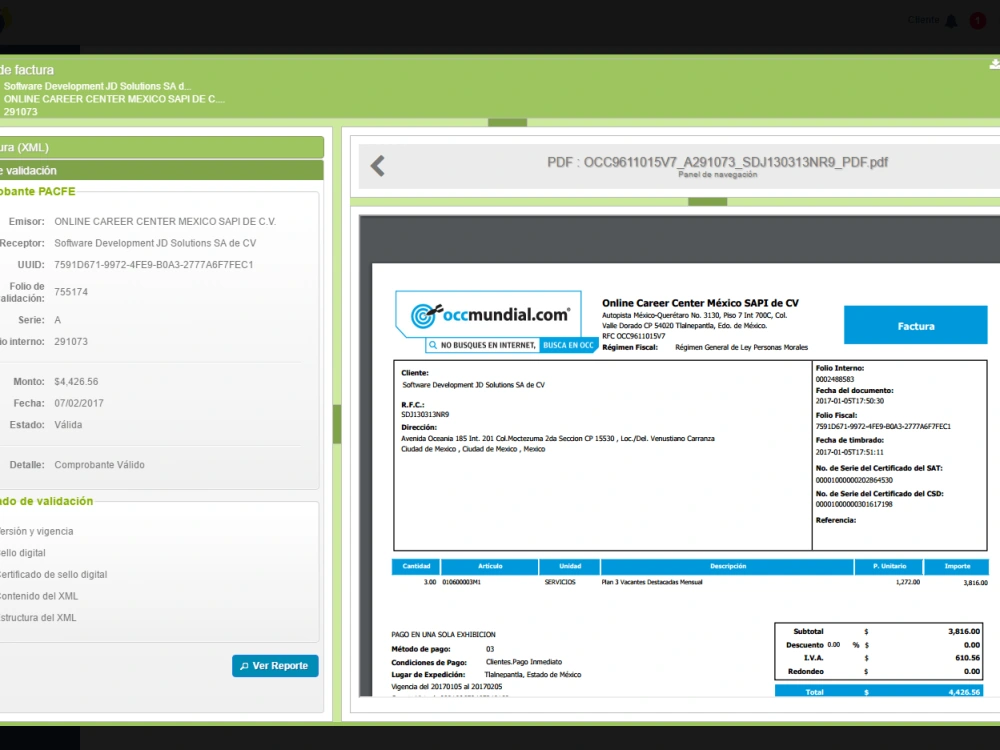Click the Estado value Válida
1000x750 pixels.
click(x=68, y=425)
